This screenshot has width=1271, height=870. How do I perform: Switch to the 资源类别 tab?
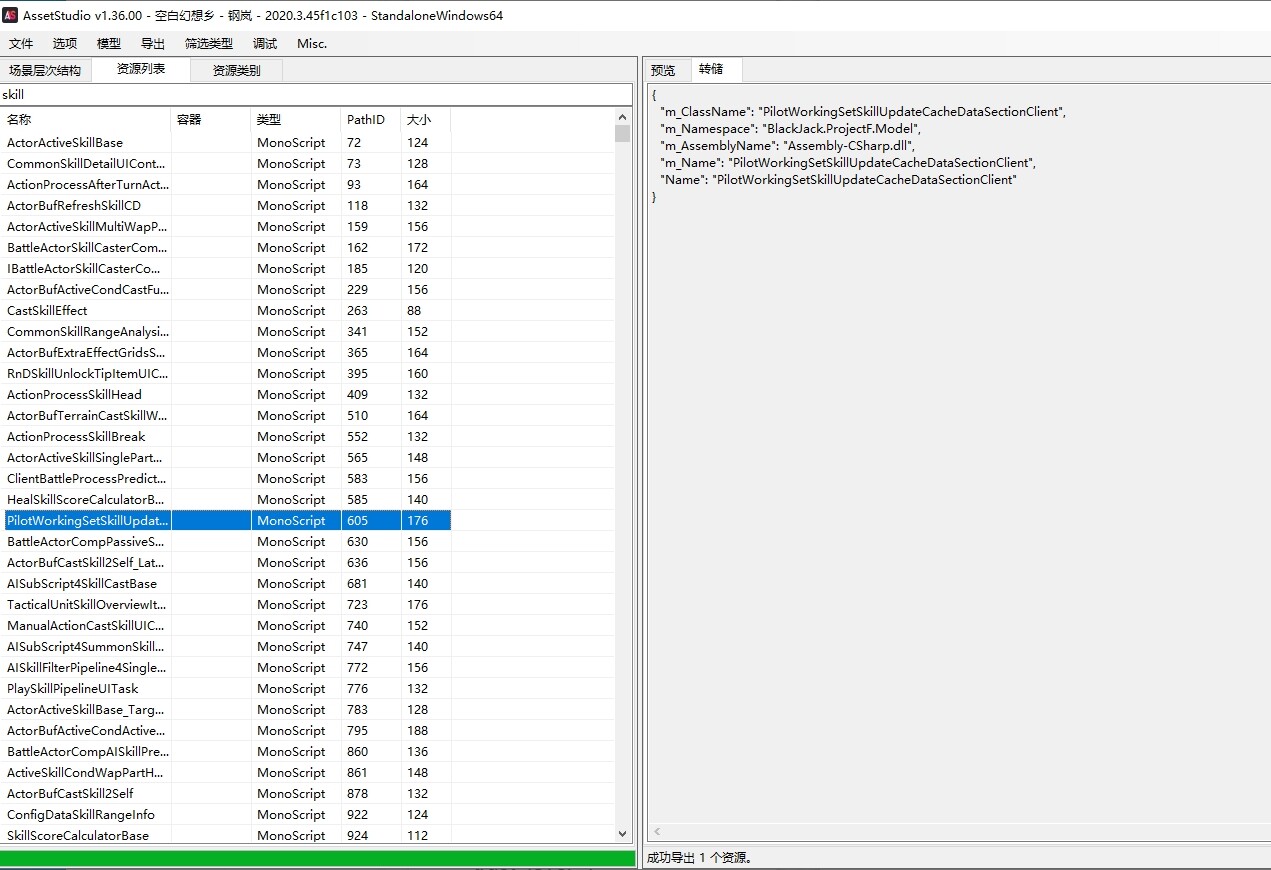237,71
